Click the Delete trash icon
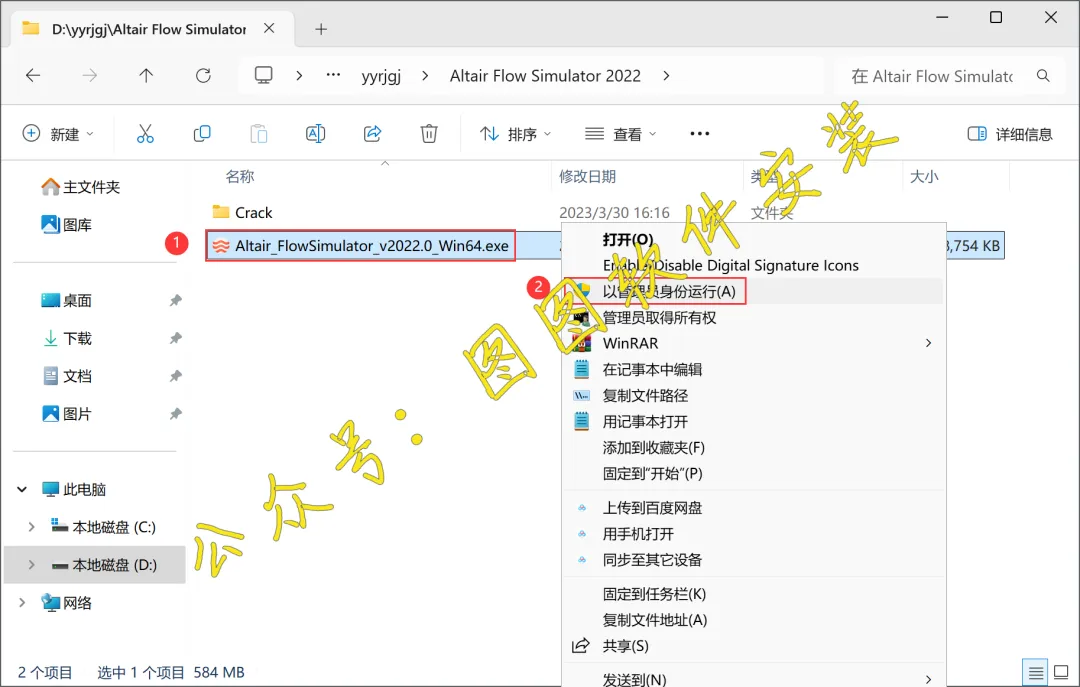 pyautogui.click(x=429, y=134)
